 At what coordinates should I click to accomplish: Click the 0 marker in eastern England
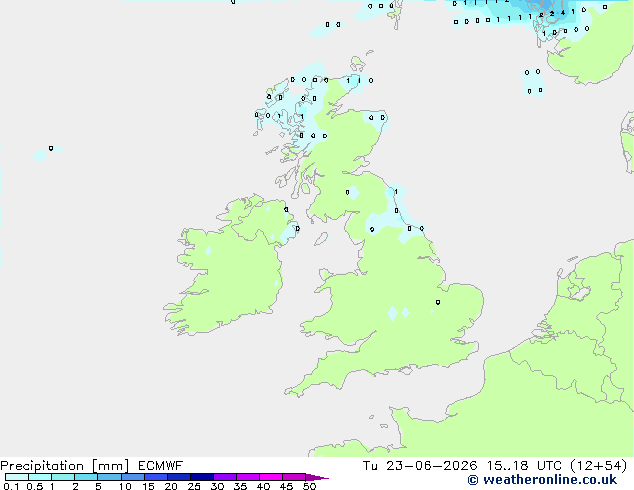pos(438,302)
